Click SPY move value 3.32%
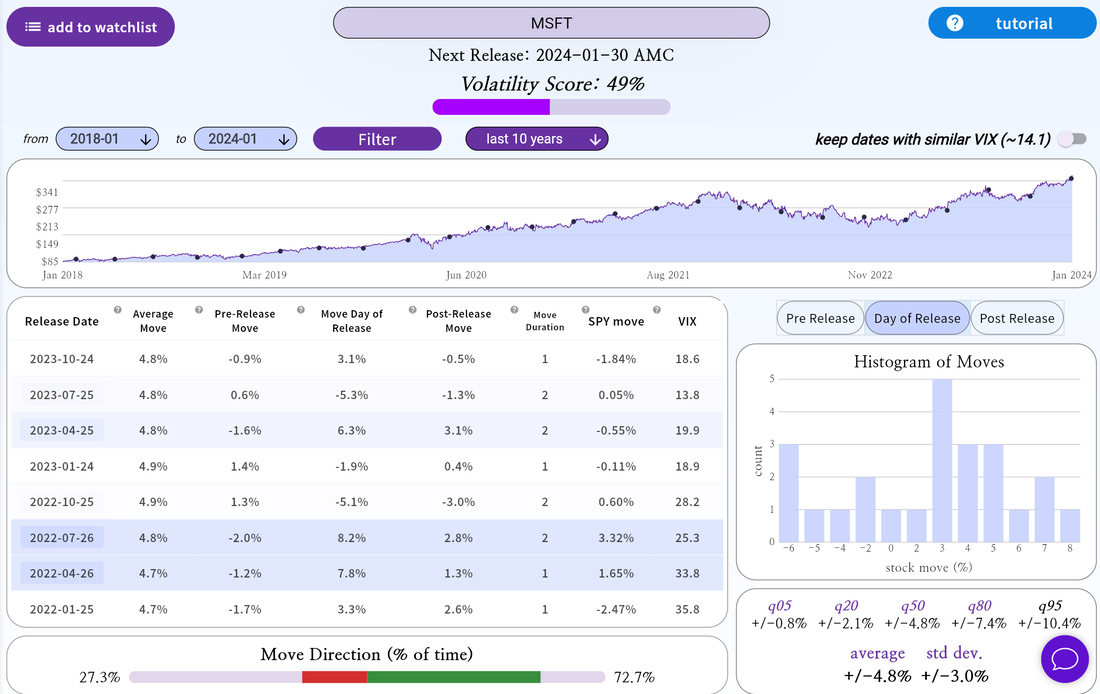Viewport: 1100px width, 694px height. click(616, 538)
